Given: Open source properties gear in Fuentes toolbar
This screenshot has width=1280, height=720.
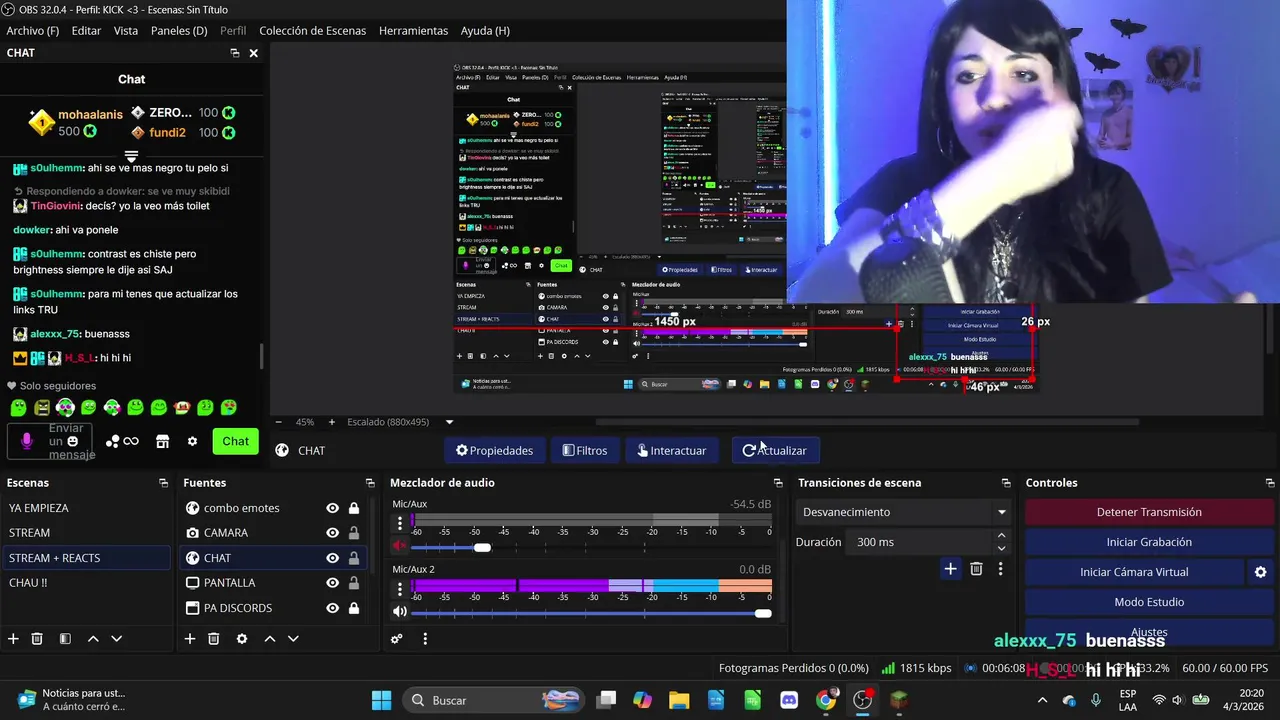Looking at the screenshot, I should (241, 639).
